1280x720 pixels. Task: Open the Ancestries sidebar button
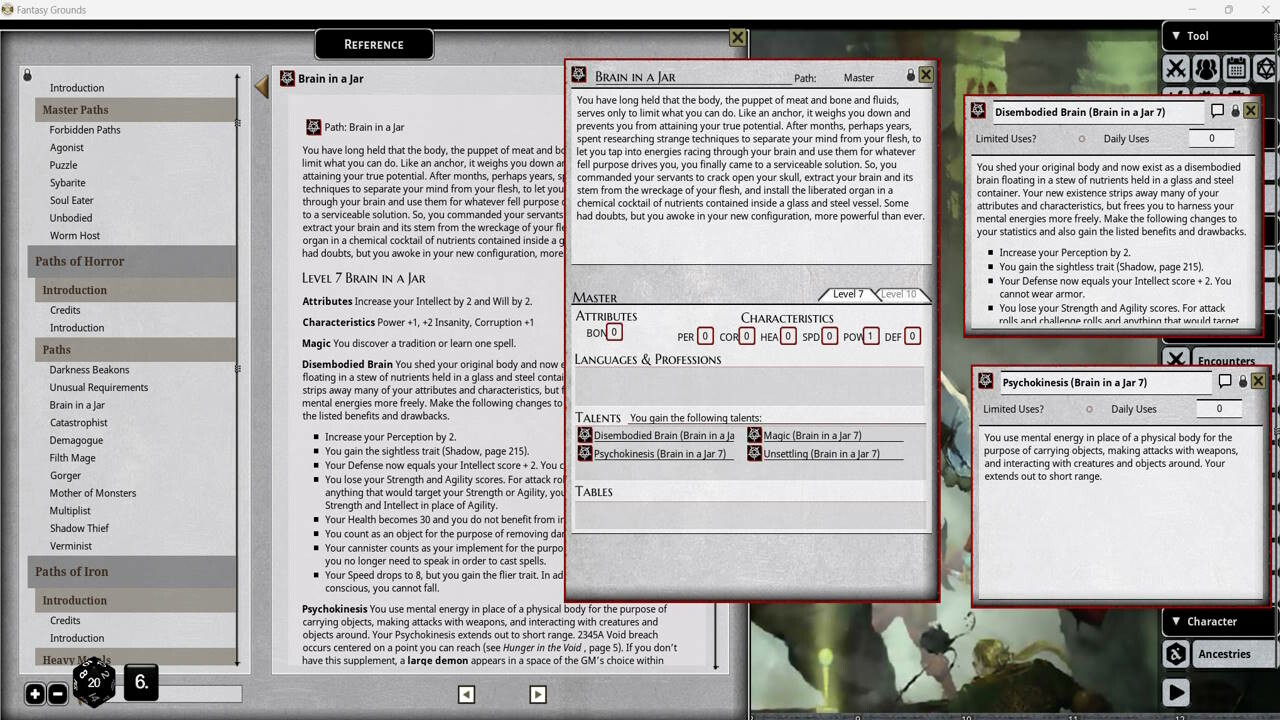click(x=1224, y=653)
